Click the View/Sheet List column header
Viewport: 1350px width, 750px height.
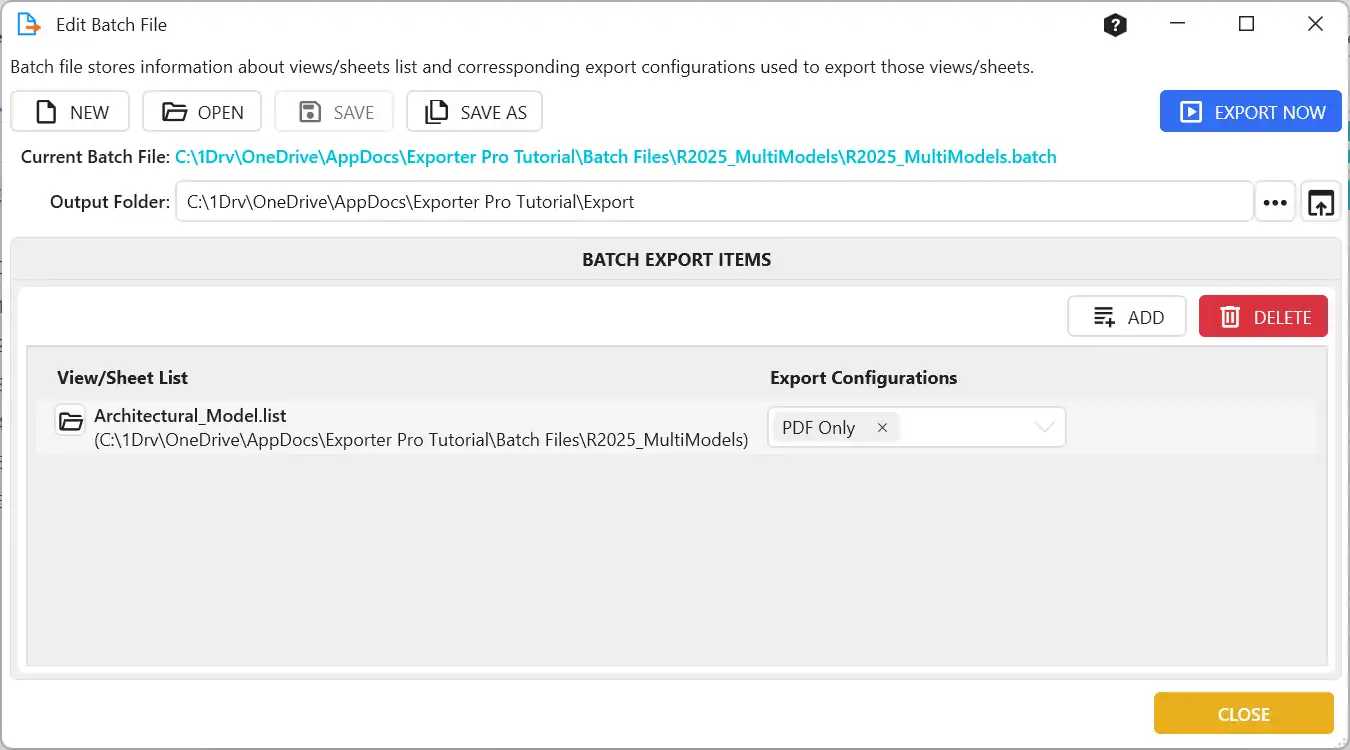point(122,378)
